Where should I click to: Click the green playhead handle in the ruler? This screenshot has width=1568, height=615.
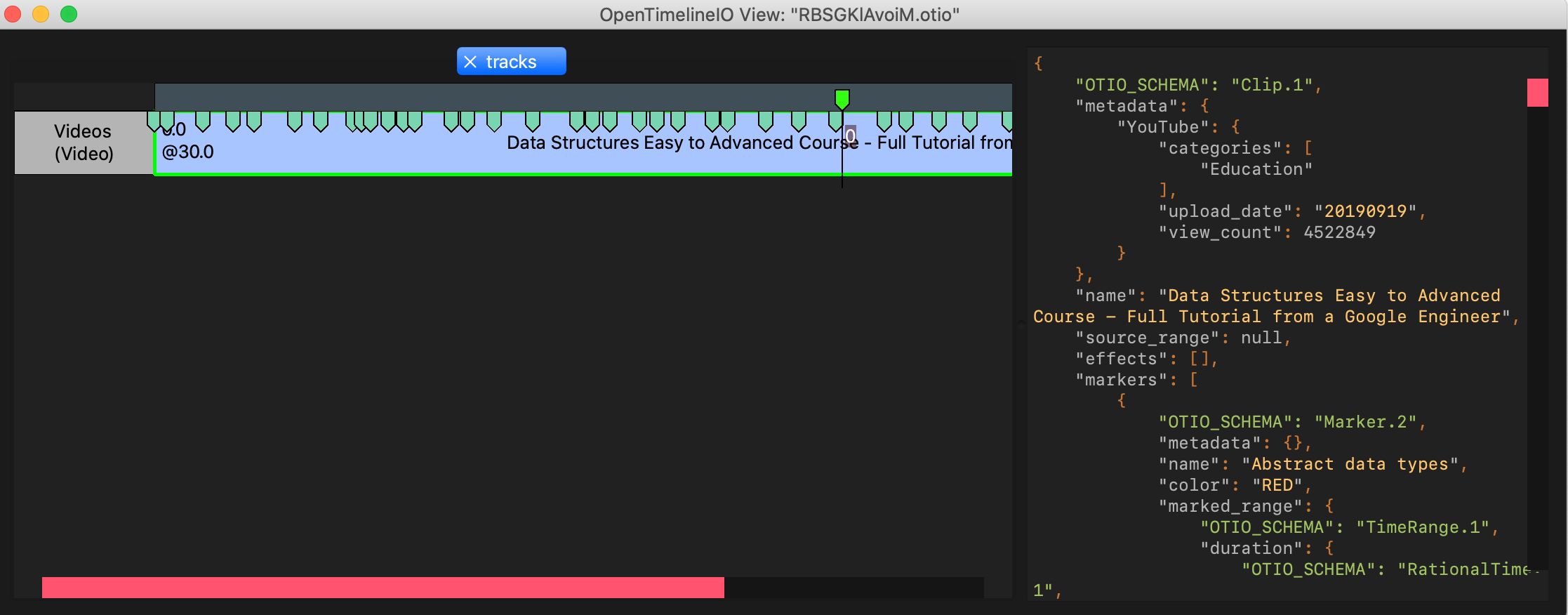(842, 99)
